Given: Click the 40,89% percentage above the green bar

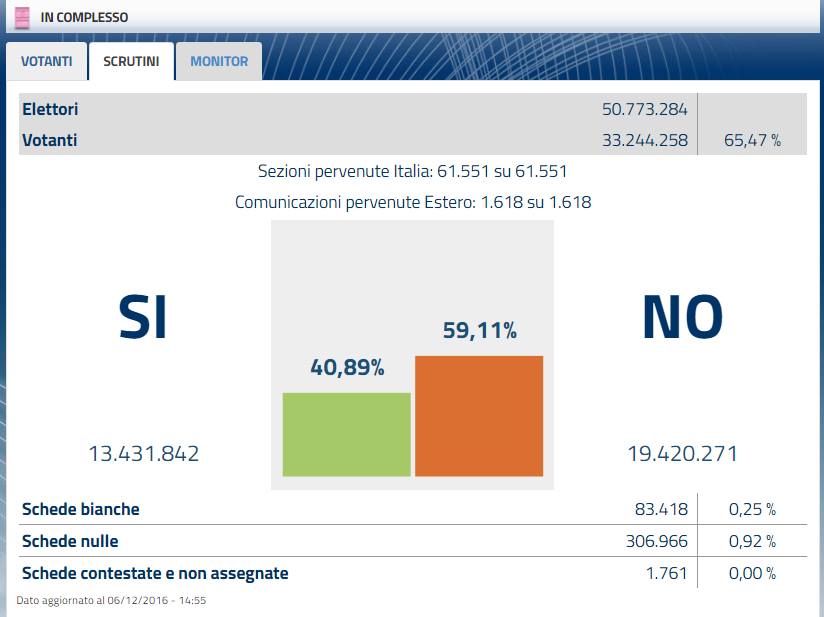Looking at the screenshot, I should pos(347,367).
